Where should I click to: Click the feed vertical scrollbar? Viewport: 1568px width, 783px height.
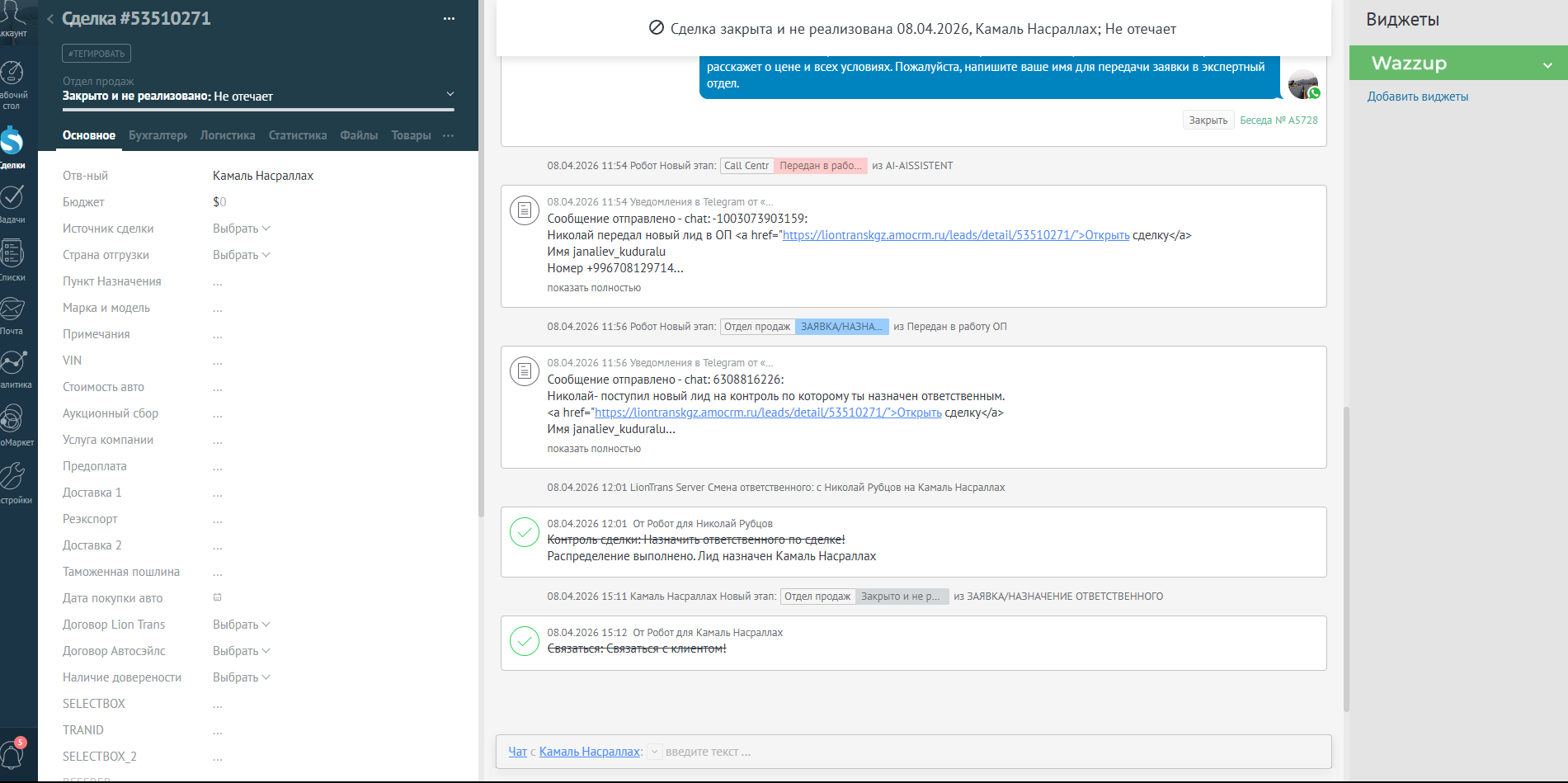(1346, 559)
